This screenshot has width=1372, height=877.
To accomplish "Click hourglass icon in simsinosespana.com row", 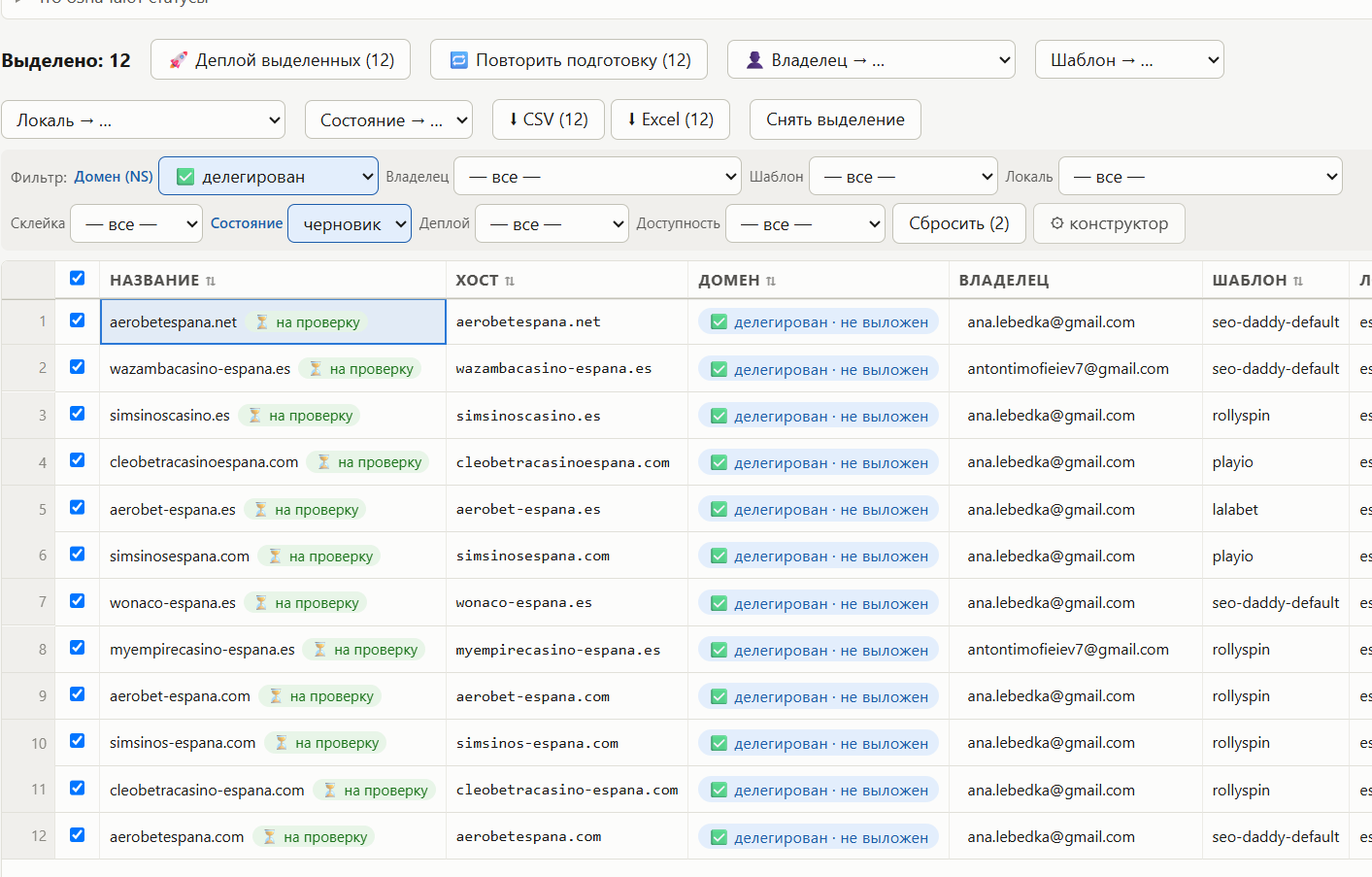I will pyautogui.click(x=276, y=556).
